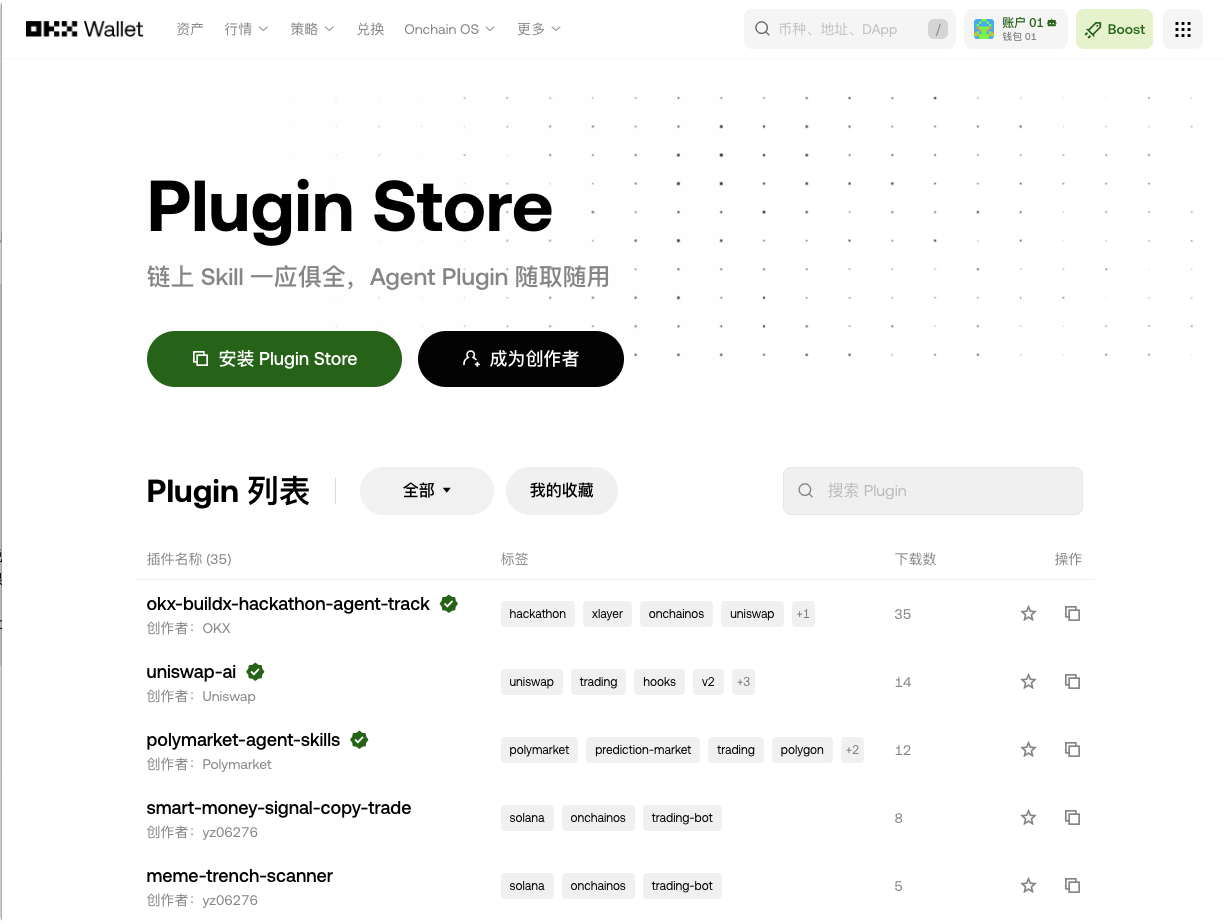Open the Onchain OS dropdown
Viewport: 1226px width, 923px height.
(x=449, y=29)
